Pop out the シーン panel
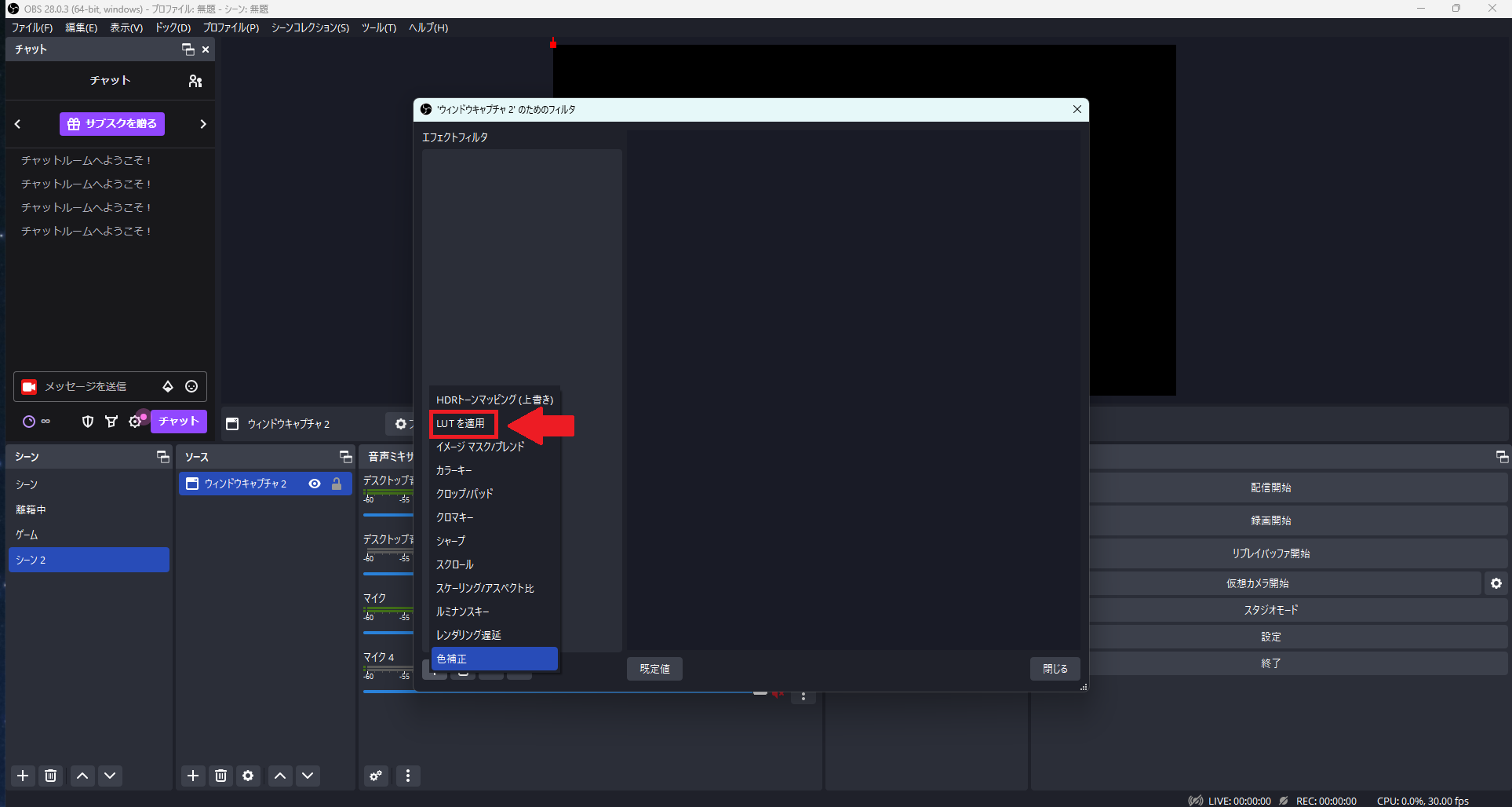Screen dimensions: 1512x807 [162, 456]
